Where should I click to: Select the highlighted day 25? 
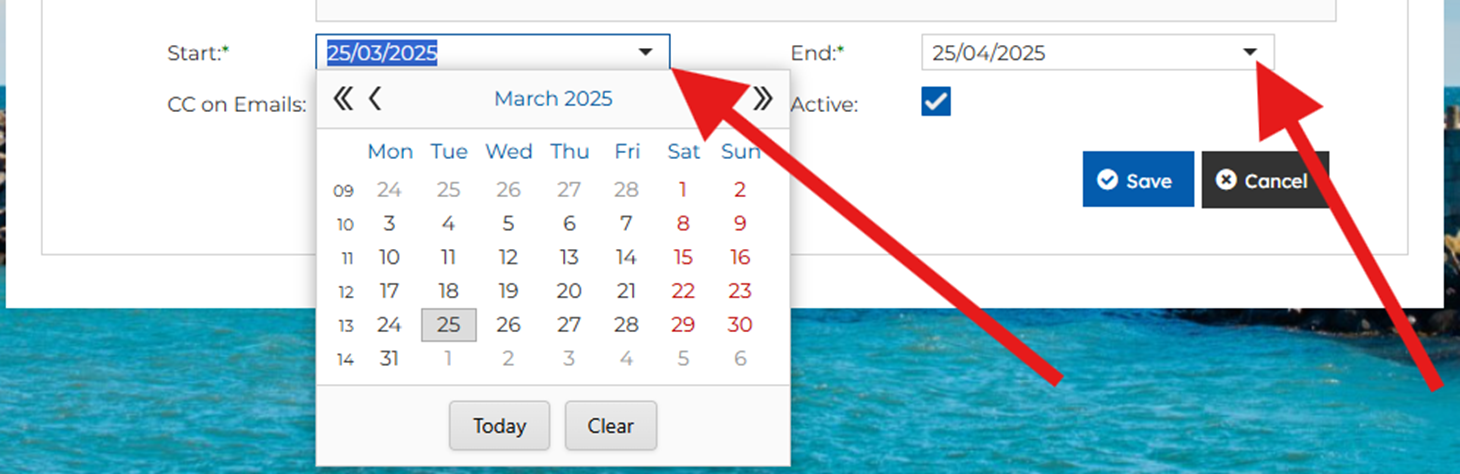click(x=448, y=324)
